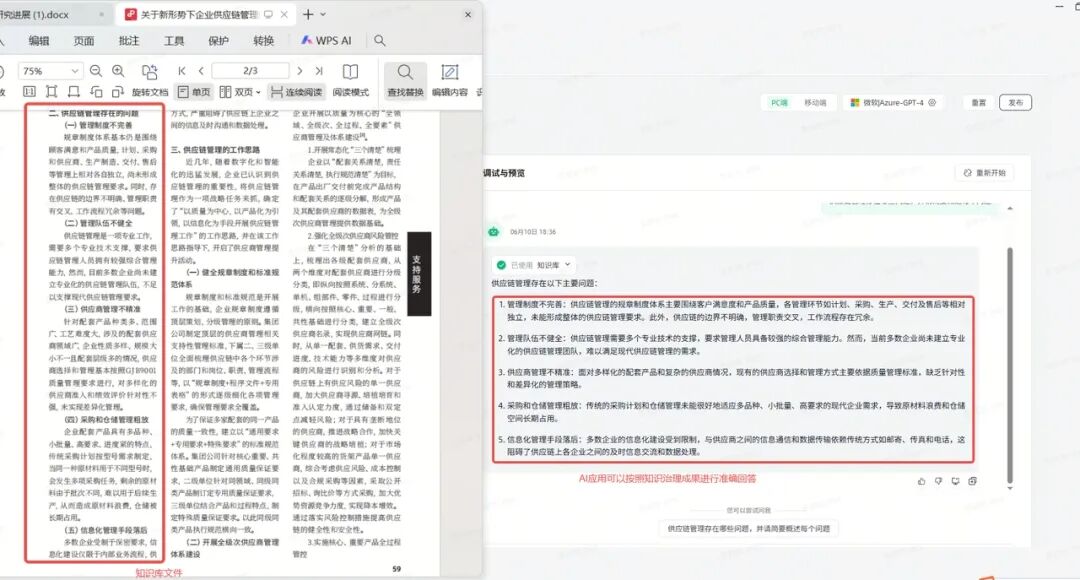Screen dimensions: 1080x580
Task: Click the 重新开始 button
Action: click(x=985, y=173)
